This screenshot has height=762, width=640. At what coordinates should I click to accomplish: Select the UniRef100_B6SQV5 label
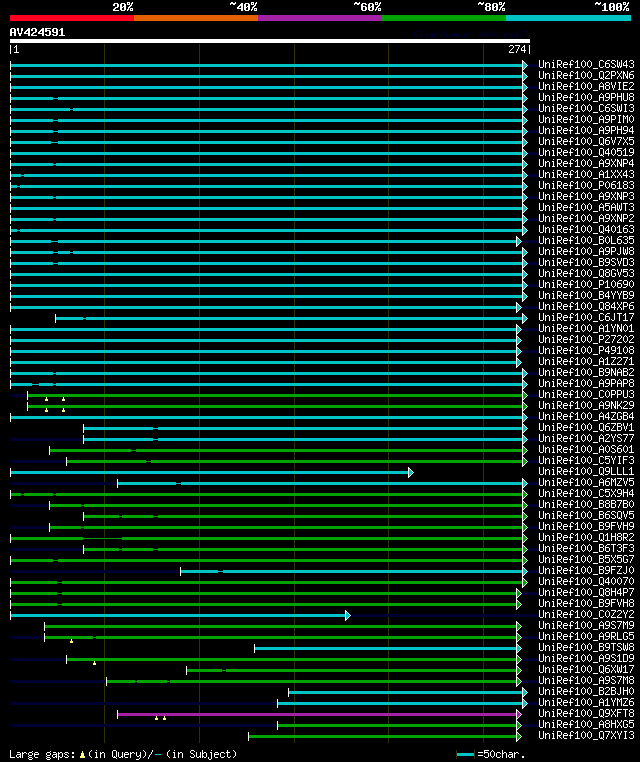[586, 515]
